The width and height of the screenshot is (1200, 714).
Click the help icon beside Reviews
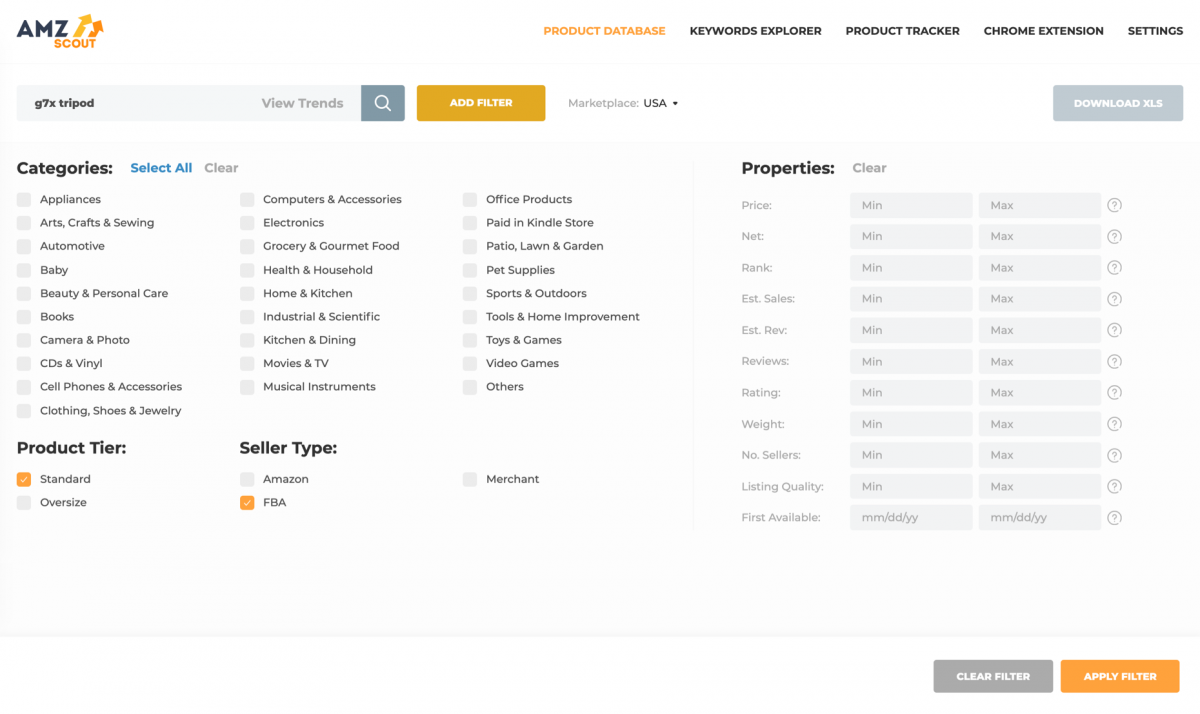tap(1114, 361)
